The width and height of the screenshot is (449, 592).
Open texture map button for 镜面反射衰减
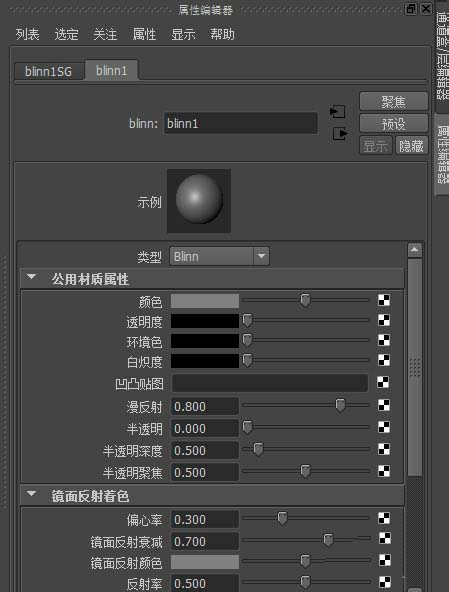(x=385, y=538)
